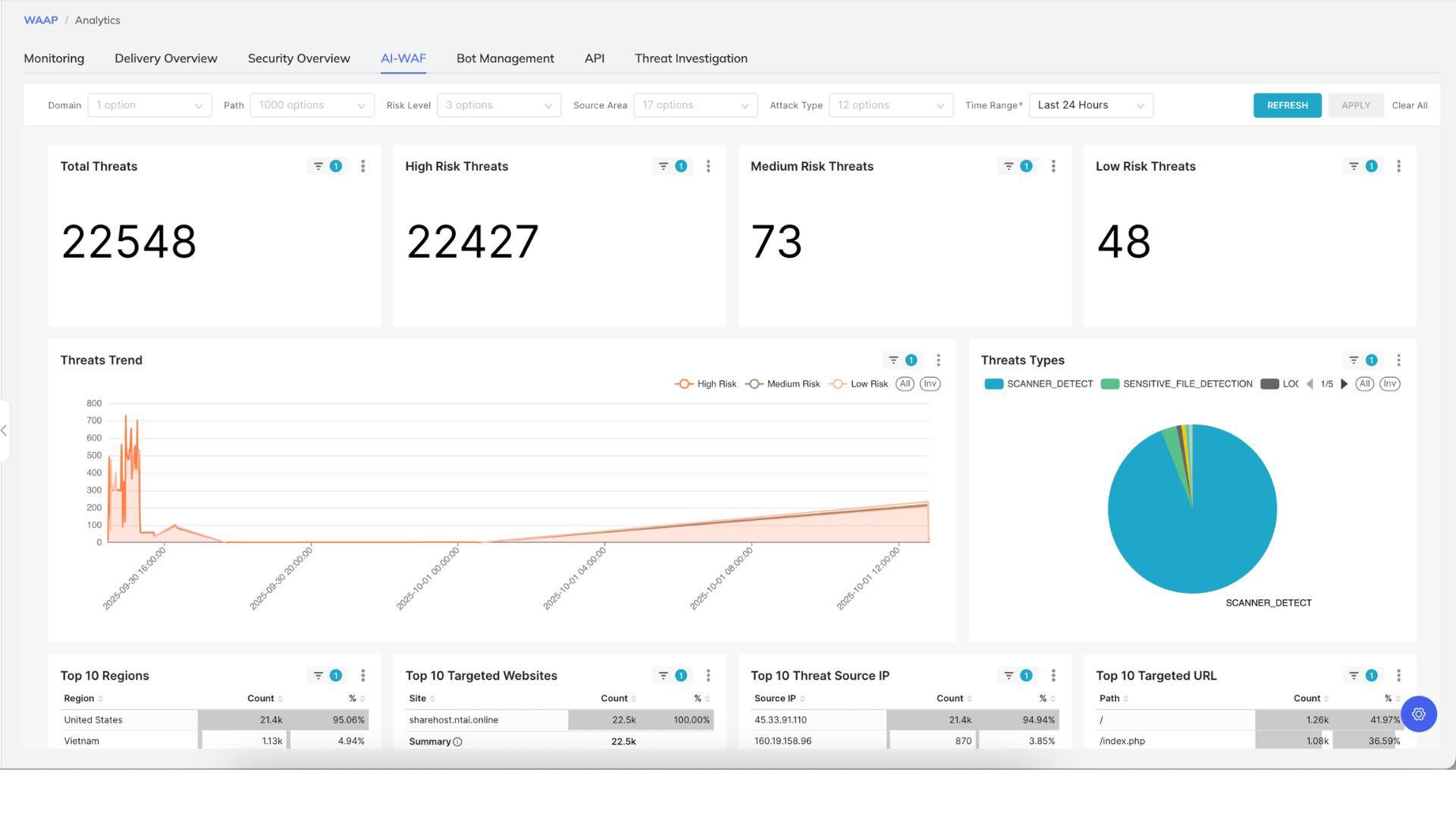Image resolution: width=1456 pixels, height=819 pixels.
Task: Open the Threat Investigation tab
Action: (691, 58)
